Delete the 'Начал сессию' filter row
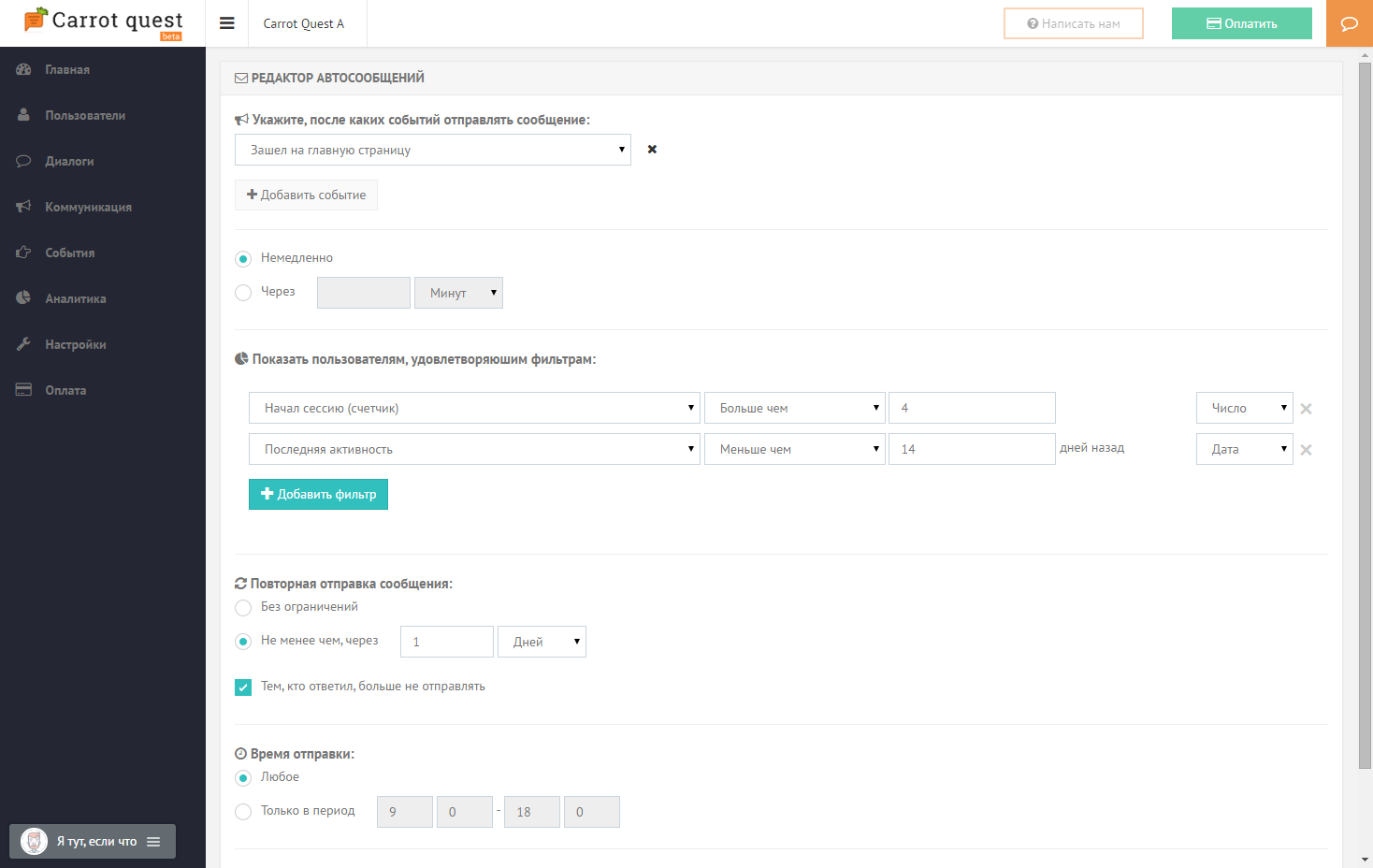The height and width of the screenshot is (868, 1373). coord(1306,409)
